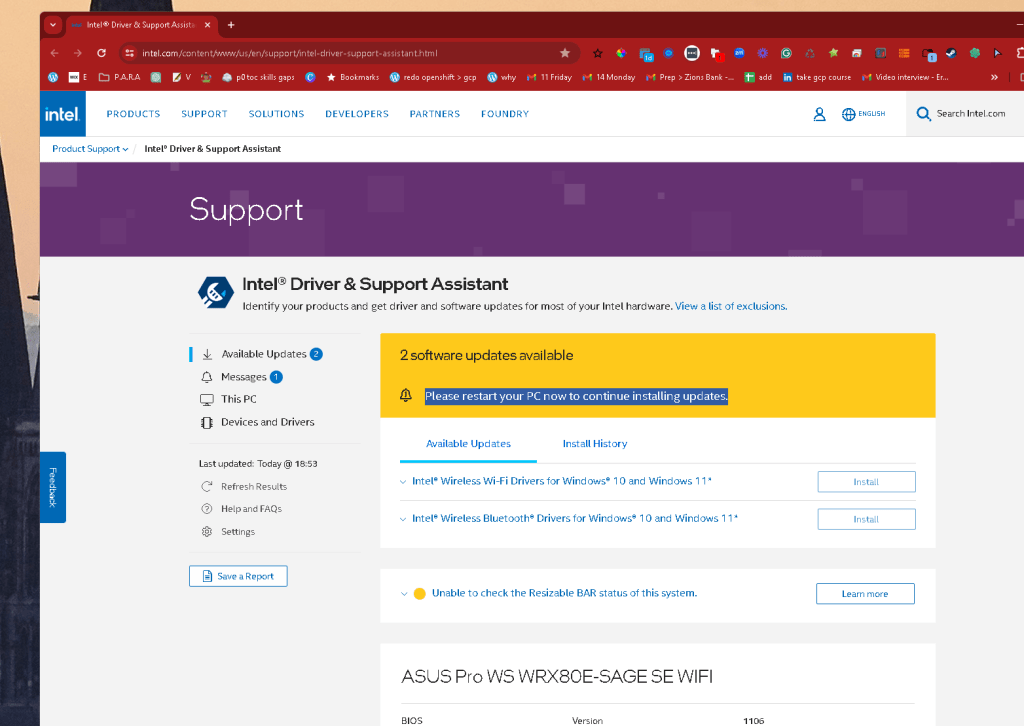Click the chip icon beside Devices and Drivers
This screenshot has height=726, width=1024.
pos(207,422)
